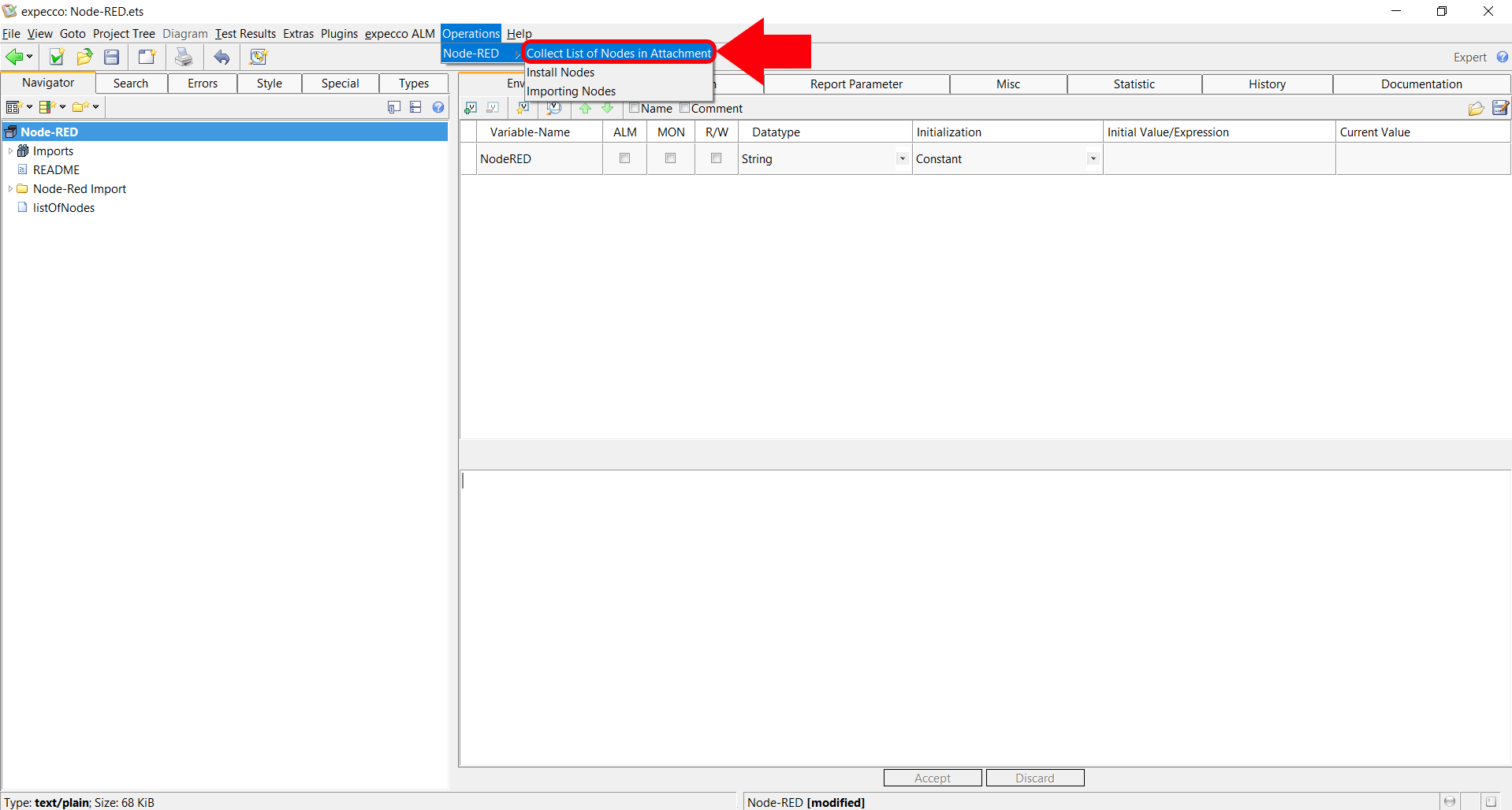
Task: Toggle the ALM checkbox for NodeRED variable
Action: pyautogui.click(x=624, y=158)
